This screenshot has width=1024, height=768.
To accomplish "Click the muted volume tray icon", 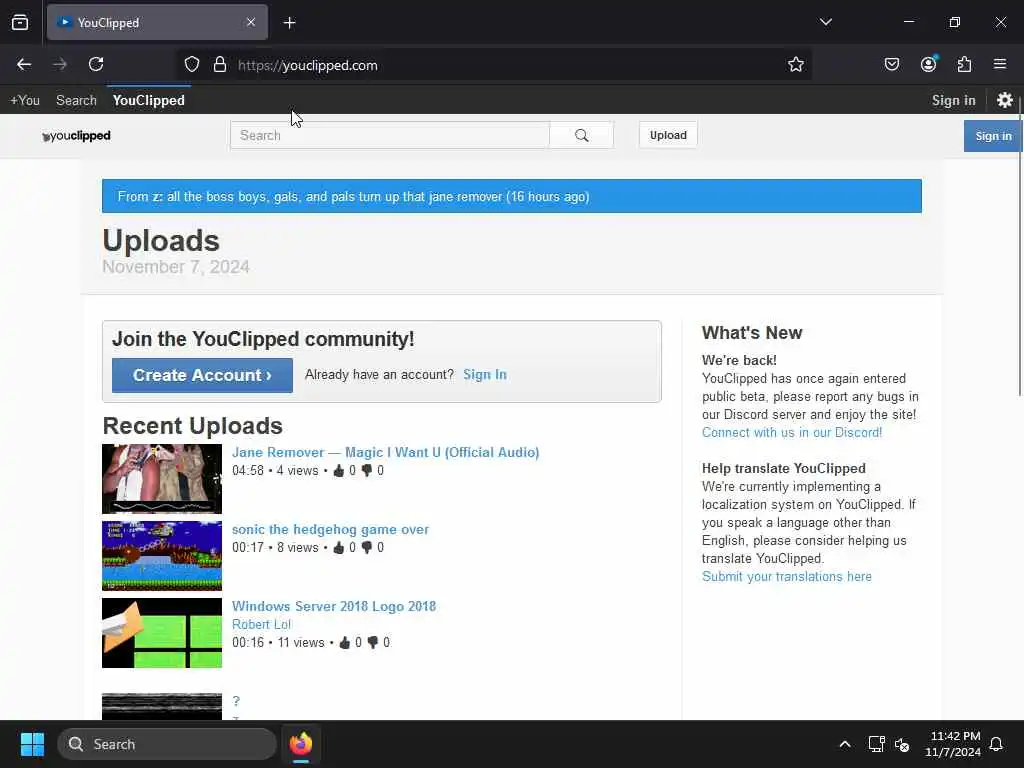I will 902,744.
